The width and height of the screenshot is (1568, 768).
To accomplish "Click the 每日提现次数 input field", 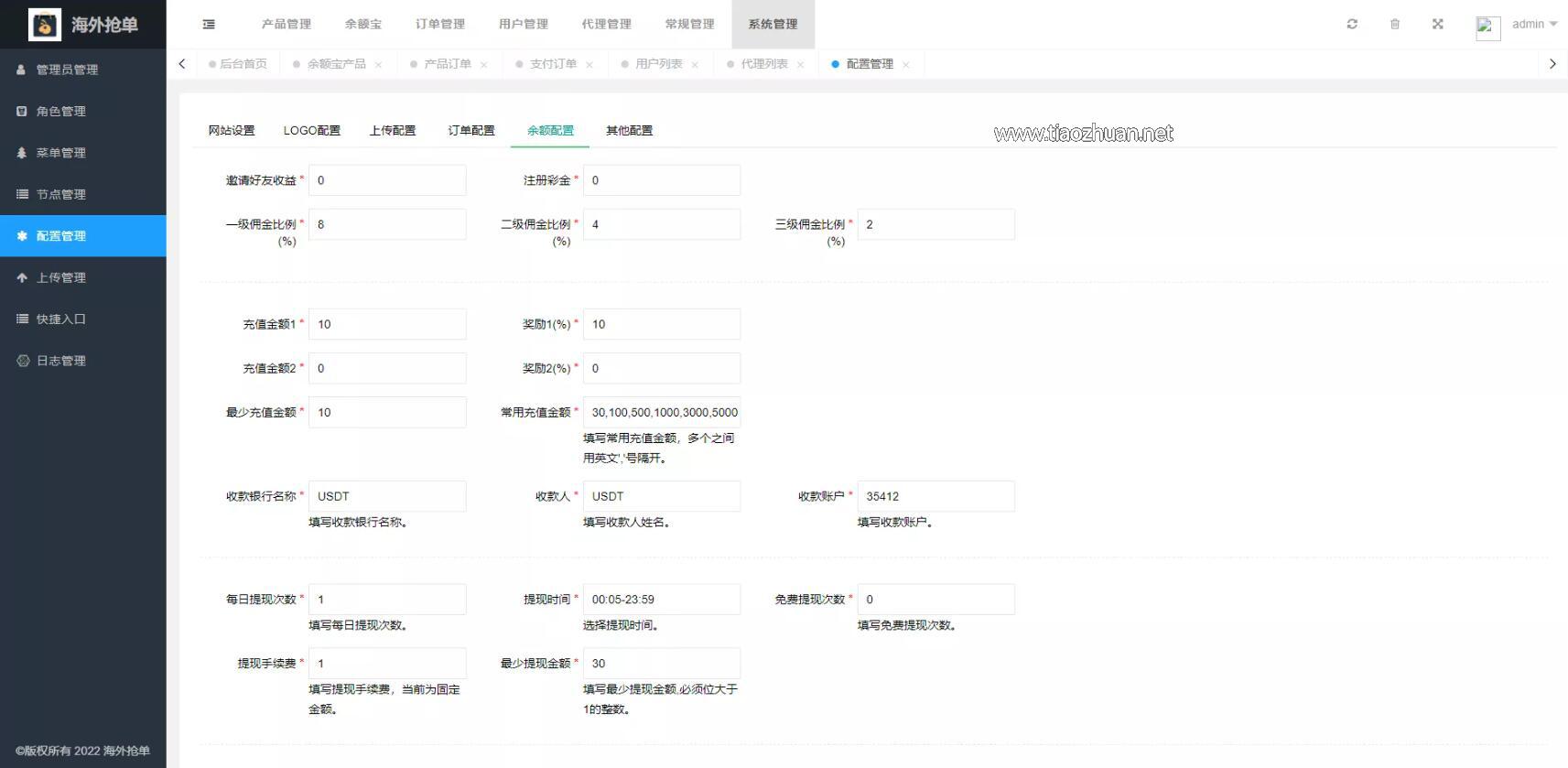I will pyautogui.click(x=387, y=600).
